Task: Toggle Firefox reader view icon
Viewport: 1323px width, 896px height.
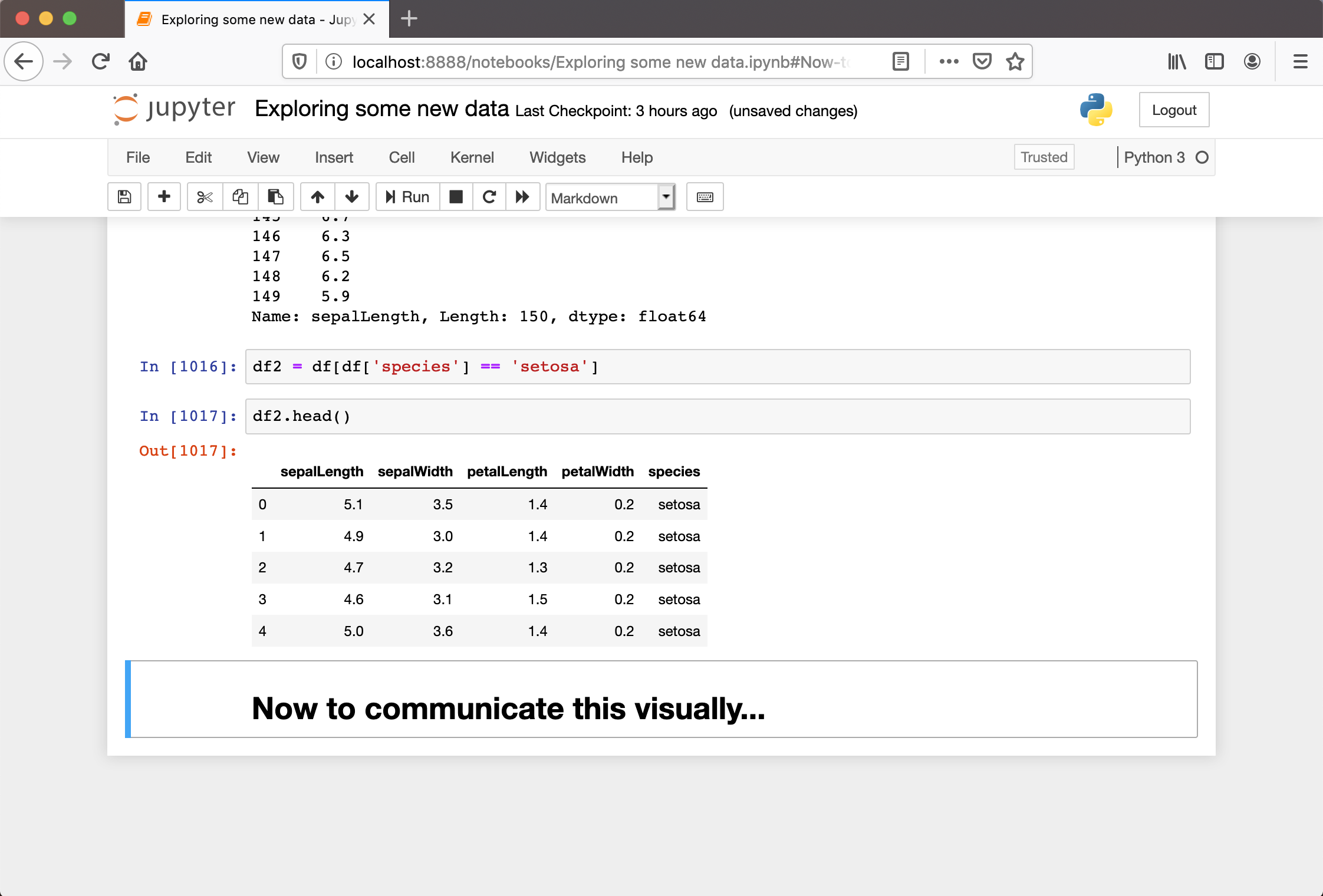Action: tap(900, 61)
